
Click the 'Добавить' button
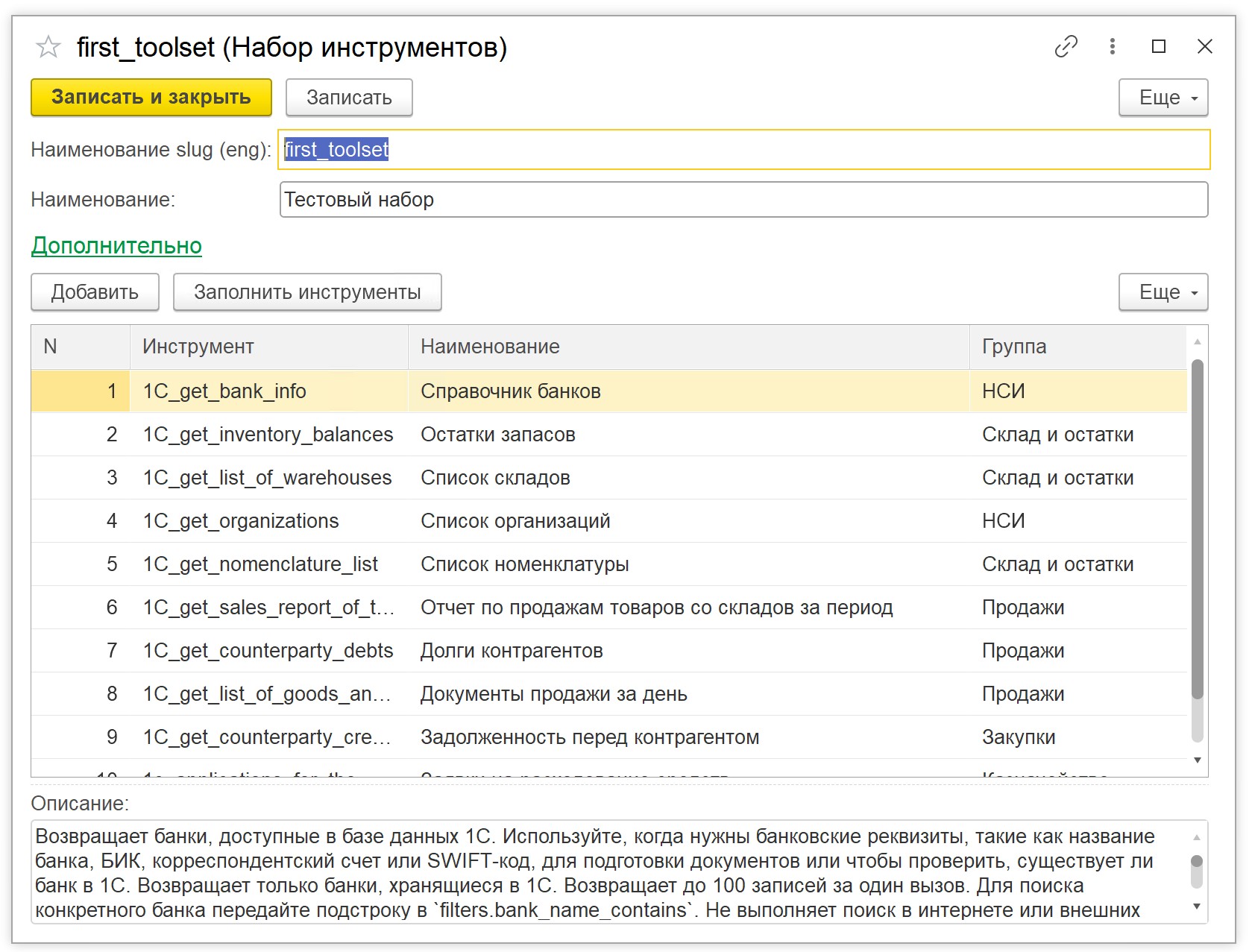(x=95, y=292)
